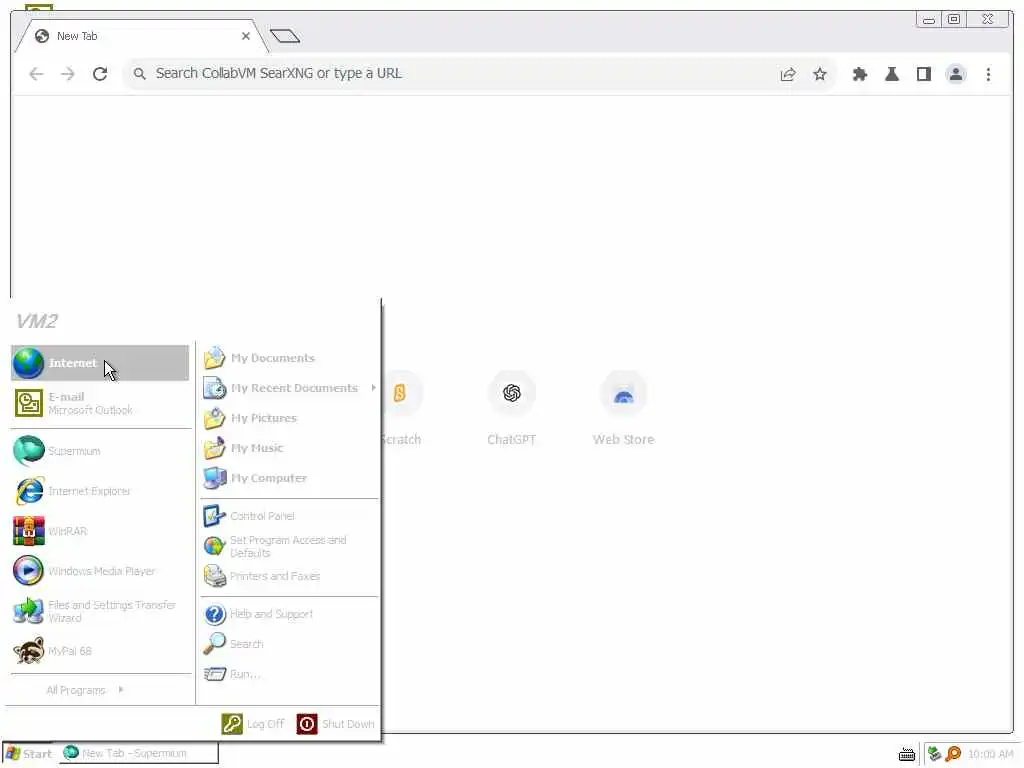Click the network tray icon
Viewport: 1024px width, 768px height.
[935, 754]
